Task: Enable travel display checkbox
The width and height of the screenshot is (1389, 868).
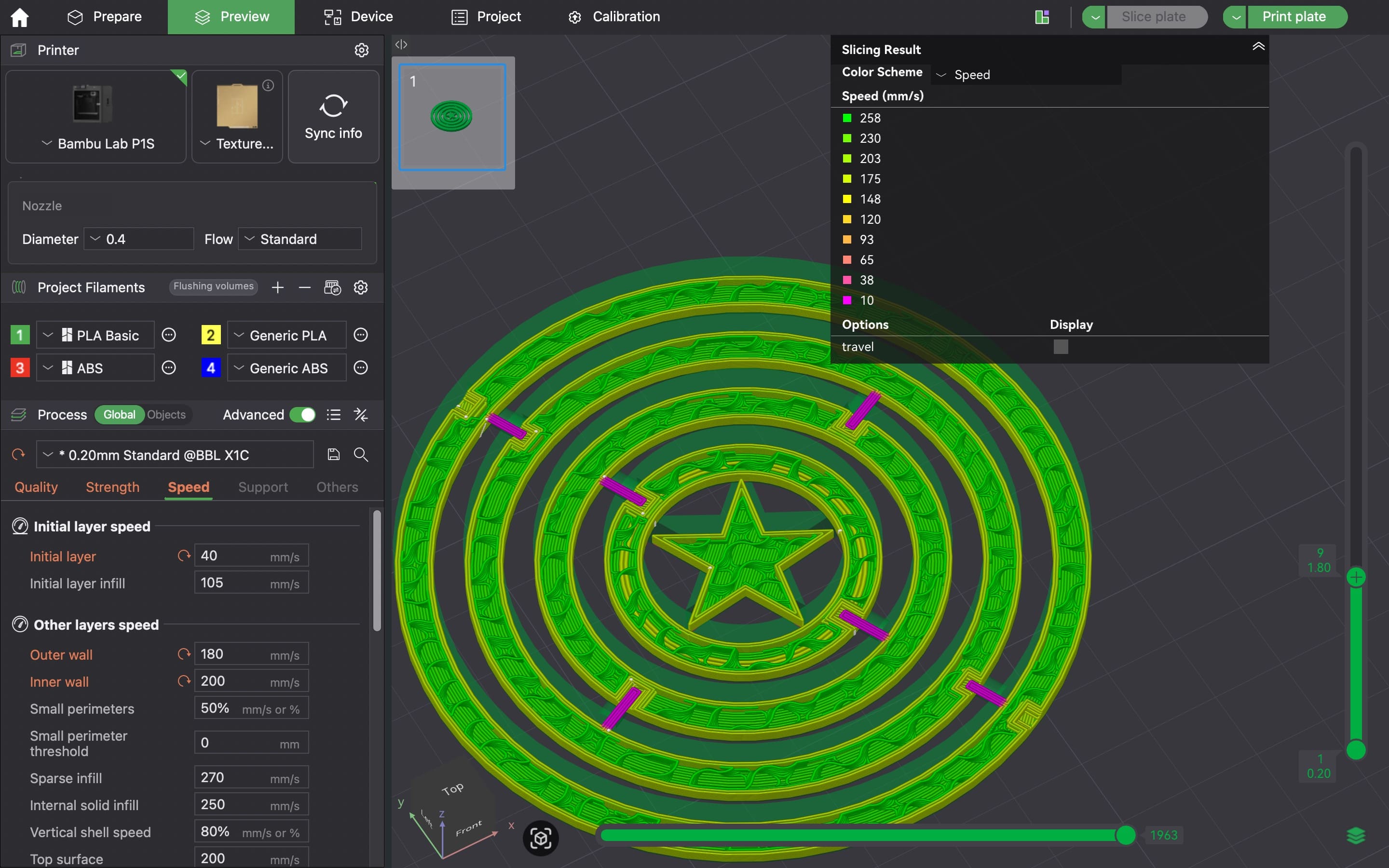Action: [1060, 347]
